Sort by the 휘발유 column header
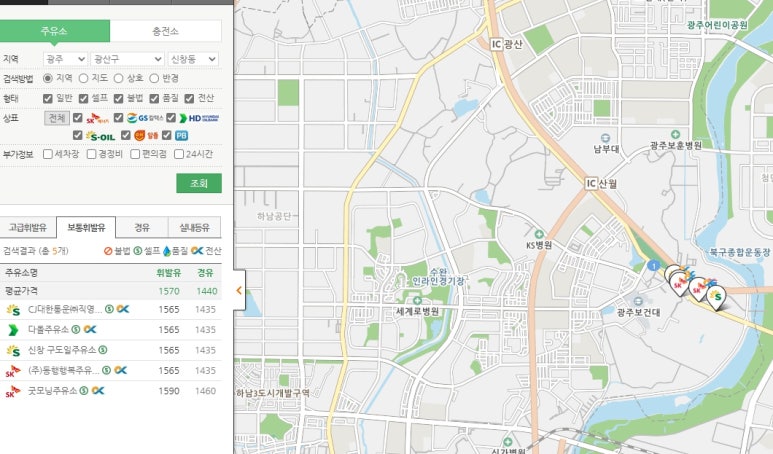The width and height of the screenshot is (773, 454). point(169,273)
